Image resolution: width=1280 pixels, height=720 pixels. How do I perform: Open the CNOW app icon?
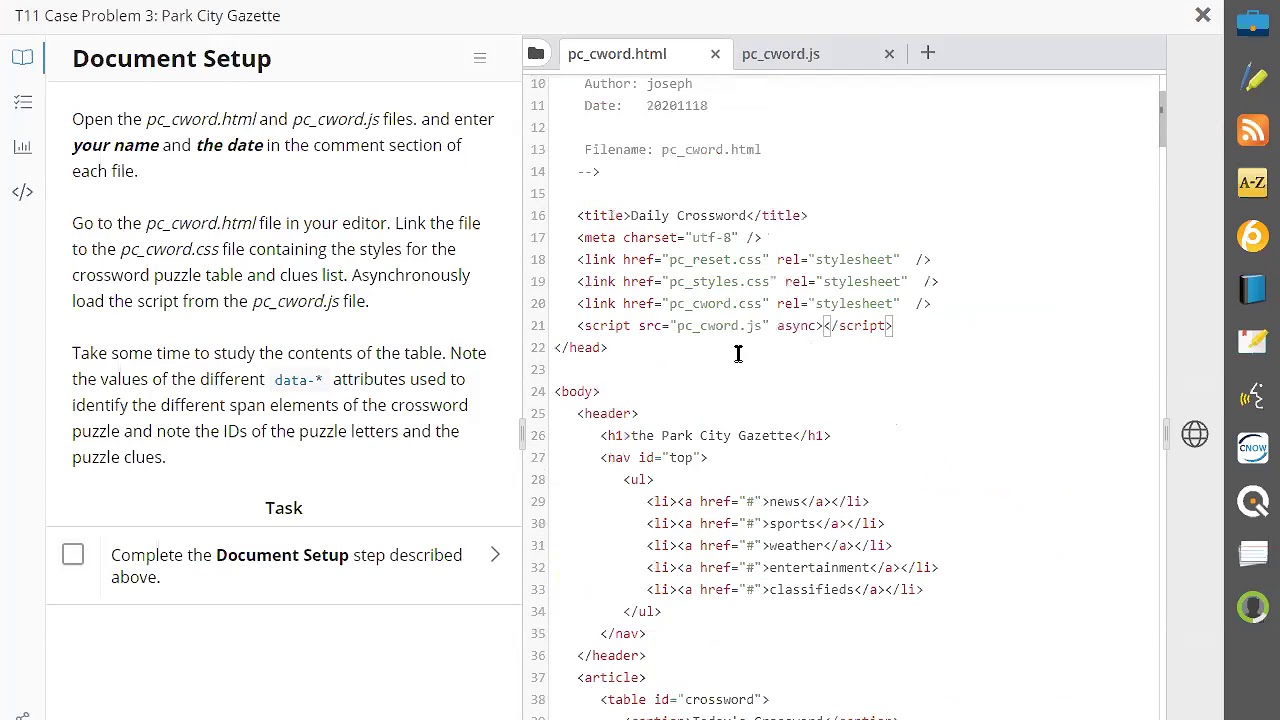pos(1253,448)
